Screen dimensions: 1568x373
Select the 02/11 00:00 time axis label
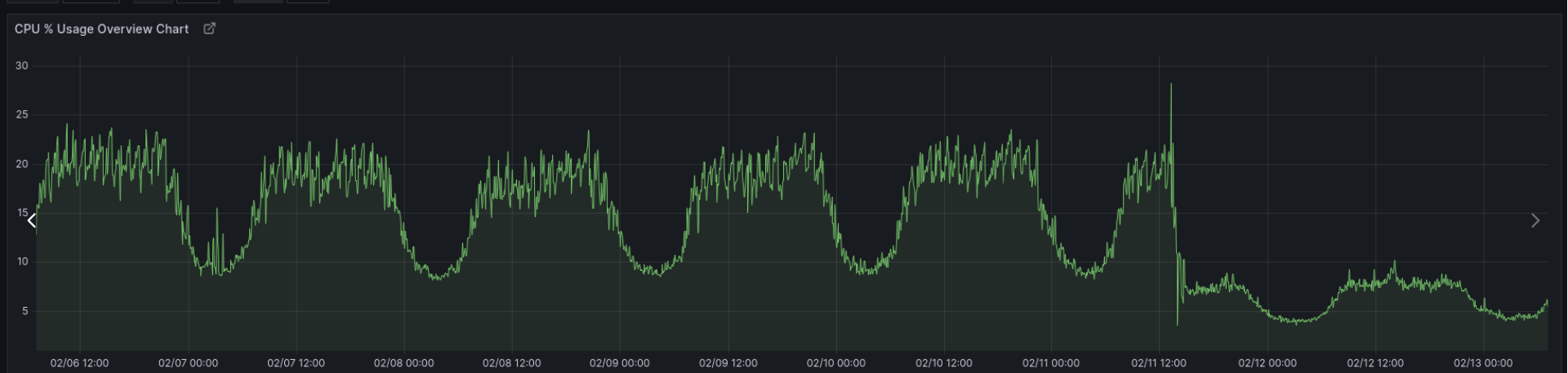[1051, 362]
